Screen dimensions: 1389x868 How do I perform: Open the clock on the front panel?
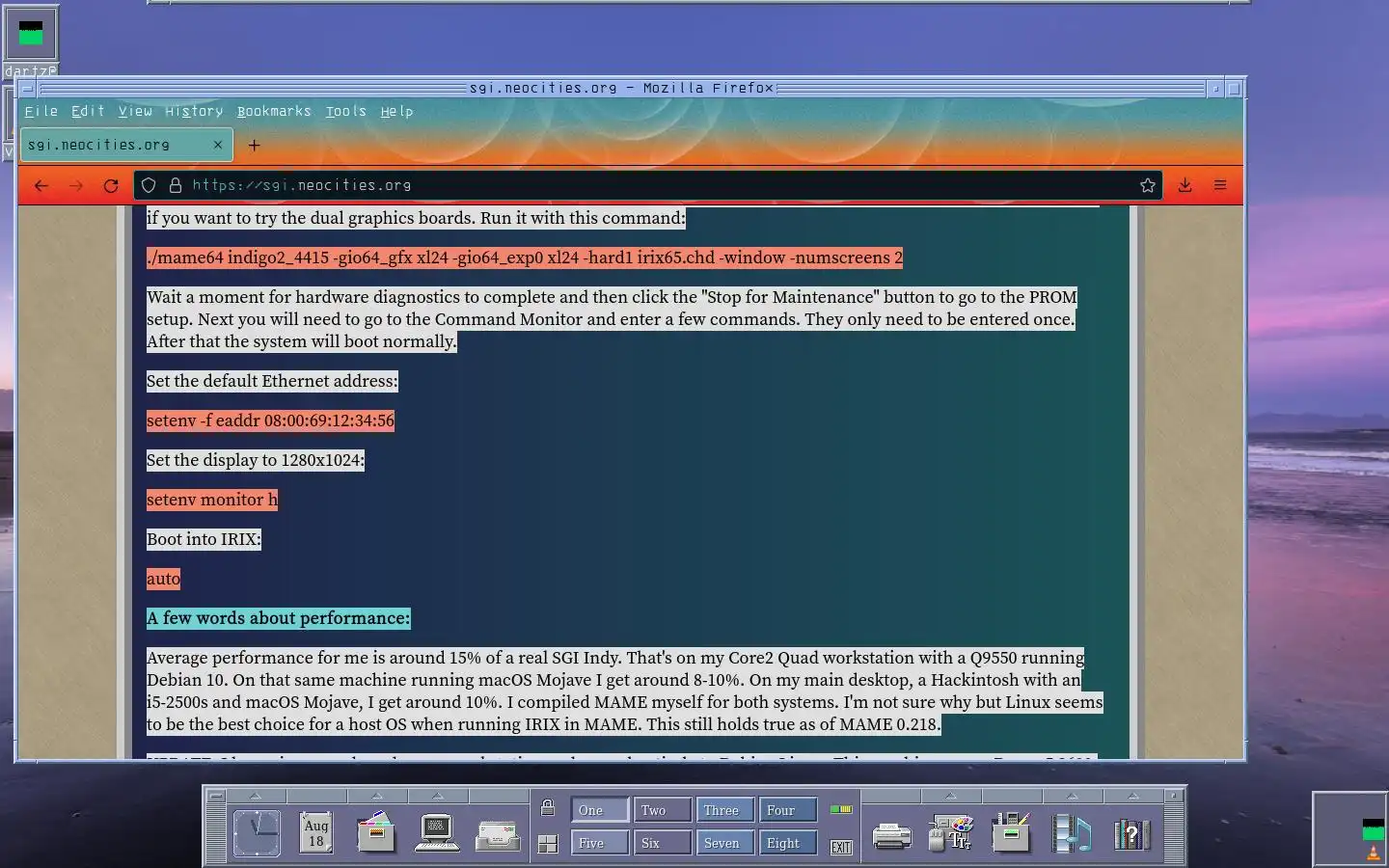click(257, 833)
